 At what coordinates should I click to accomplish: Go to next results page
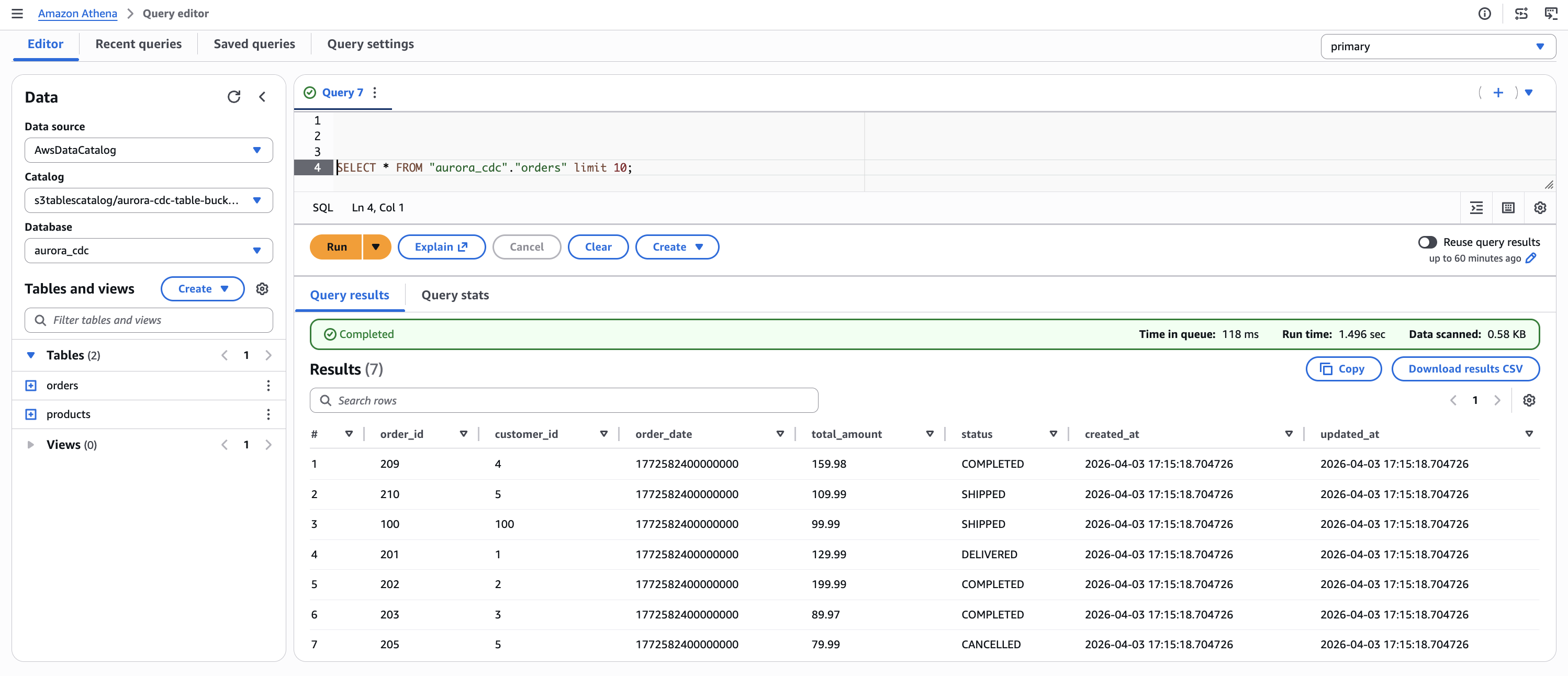1497,400
